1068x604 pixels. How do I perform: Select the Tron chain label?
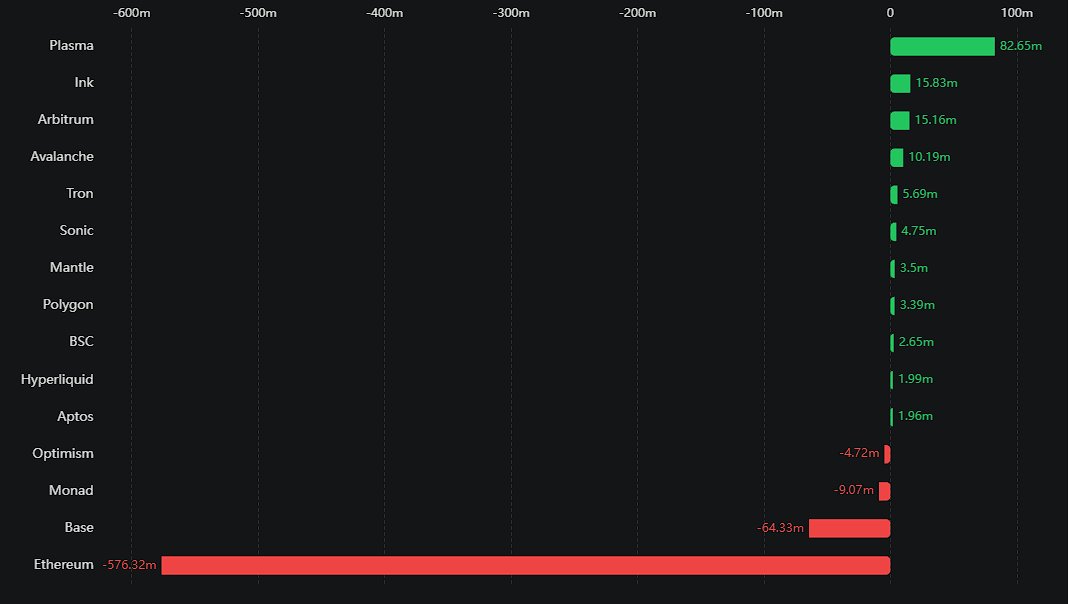(x=80, y=193)
